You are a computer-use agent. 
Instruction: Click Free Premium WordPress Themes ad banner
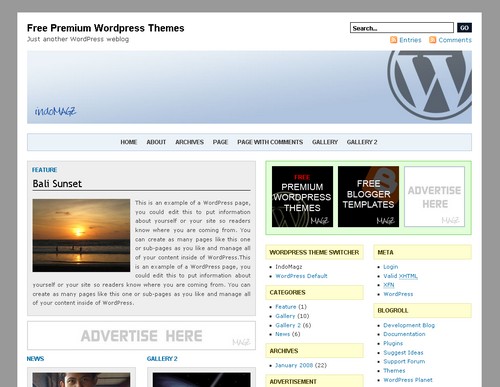[302, 197]
